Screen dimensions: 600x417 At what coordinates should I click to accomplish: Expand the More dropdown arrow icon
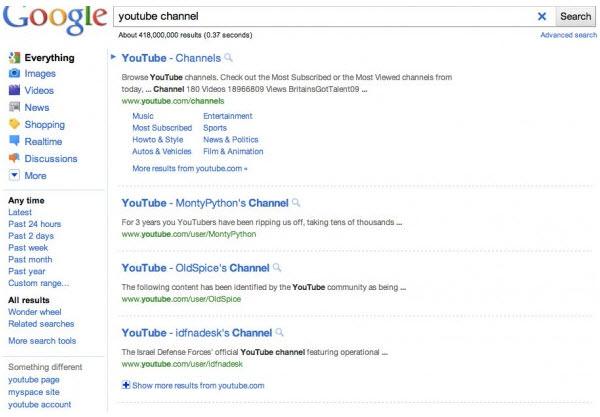(x=14, y=175)
